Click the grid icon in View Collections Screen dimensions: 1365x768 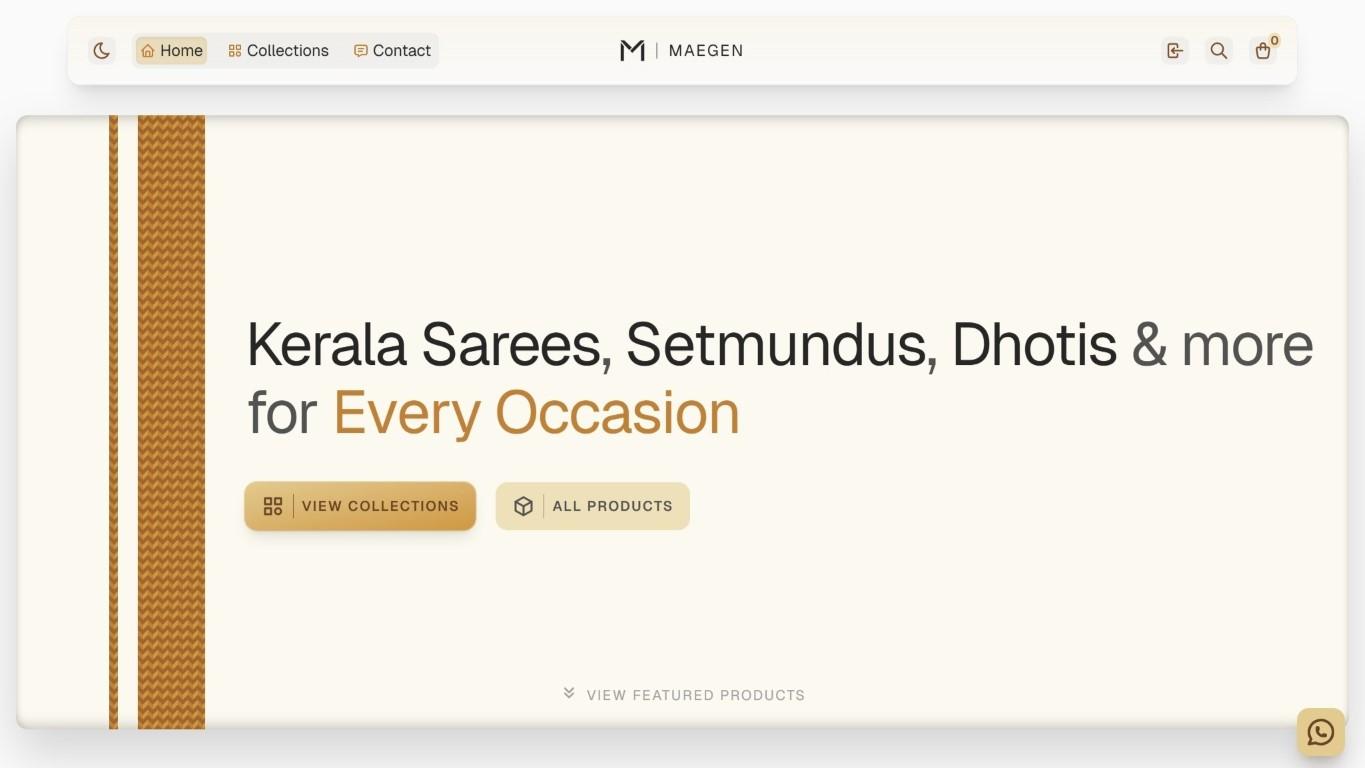273,506
